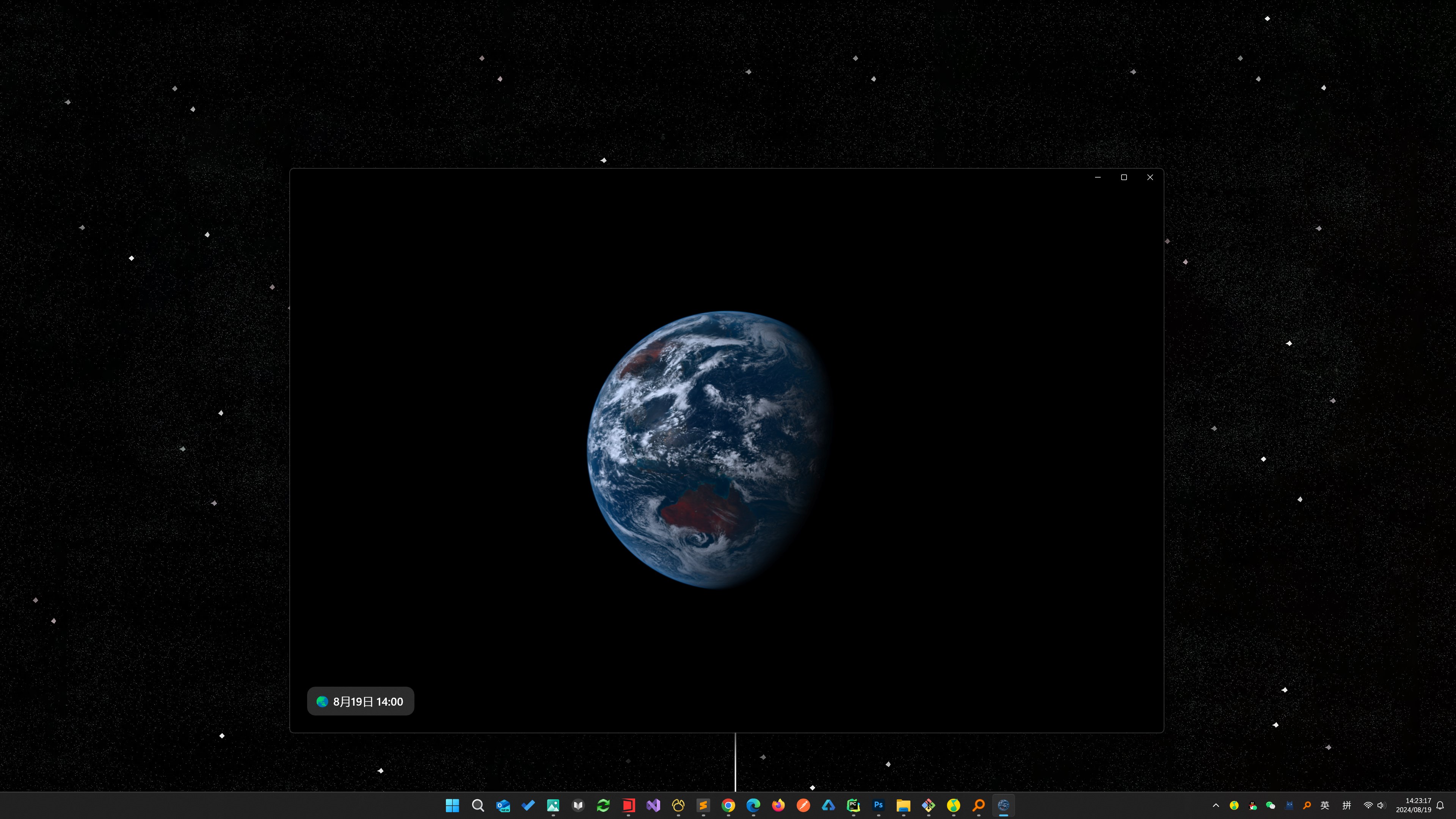Image resolution: width=1456 pixels, height=819 pixels.
Task: Click the 8月19日 14:00 date label
Action: [x=360, y=701]
